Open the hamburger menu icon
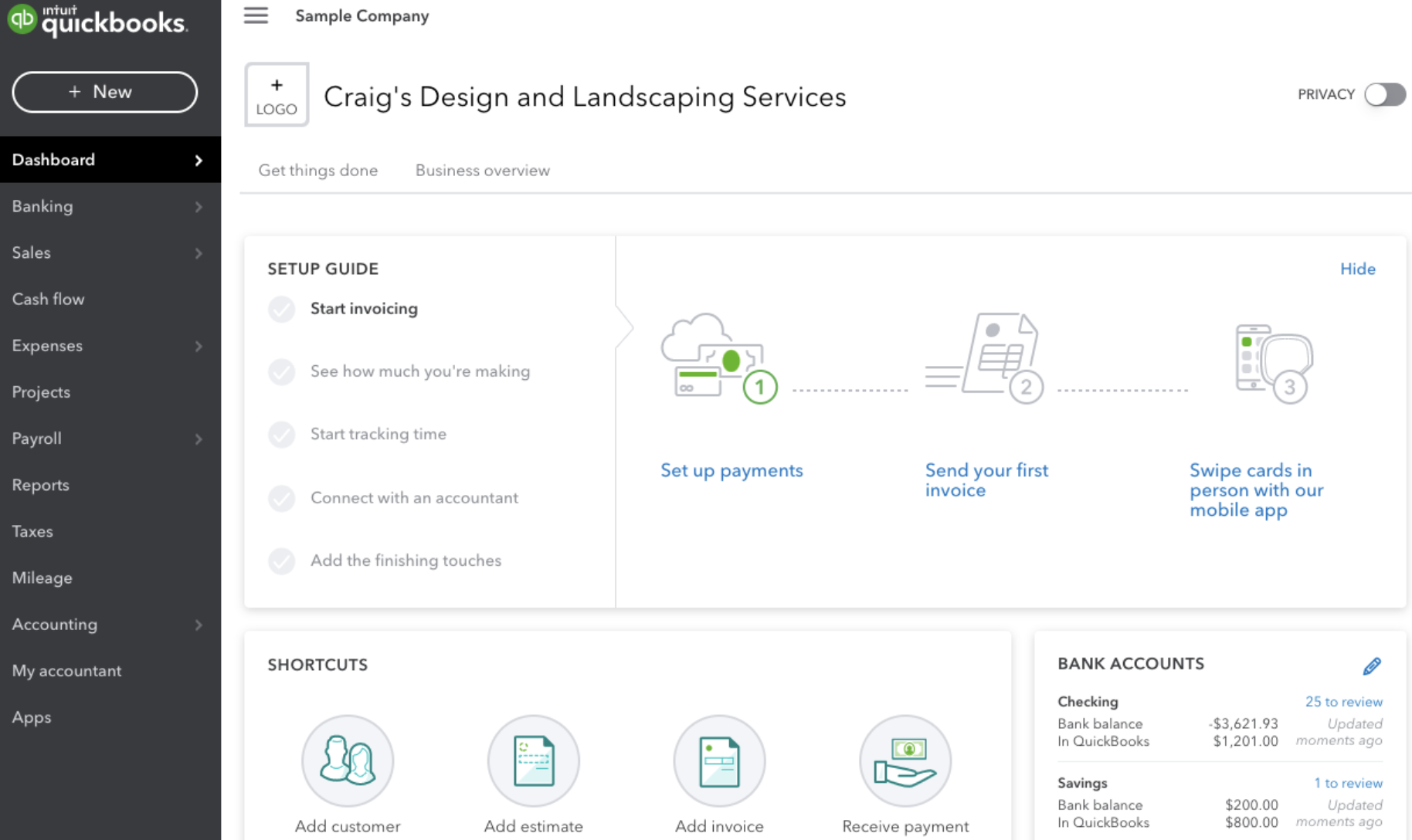The image size is (1412, 840). pos(256,15)
